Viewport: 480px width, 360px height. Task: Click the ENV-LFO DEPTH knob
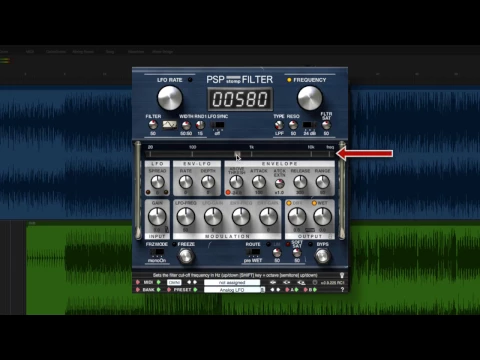pyautogui.click(x=208, y=182)
